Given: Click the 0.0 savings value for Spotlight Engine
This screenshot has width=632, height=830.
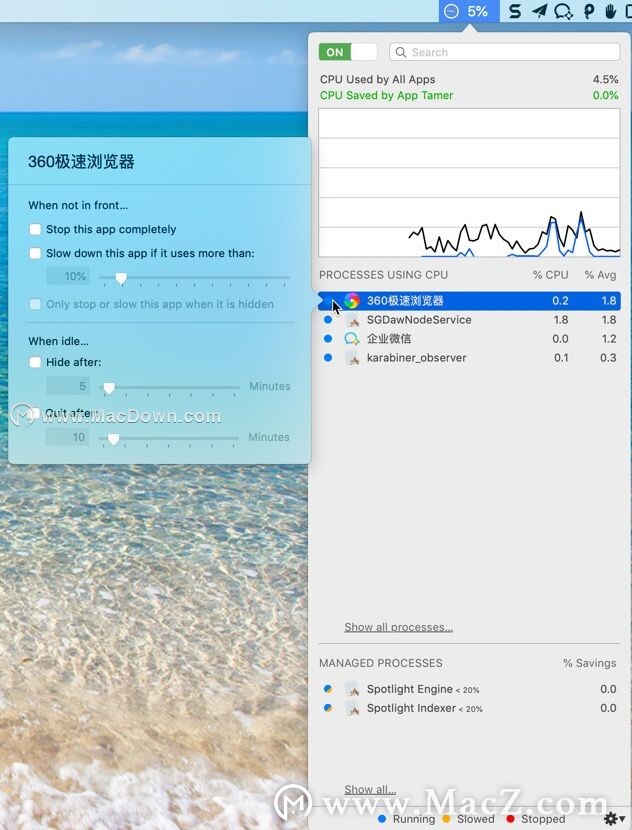Looking at the screenshot, I should pos(608,689).
